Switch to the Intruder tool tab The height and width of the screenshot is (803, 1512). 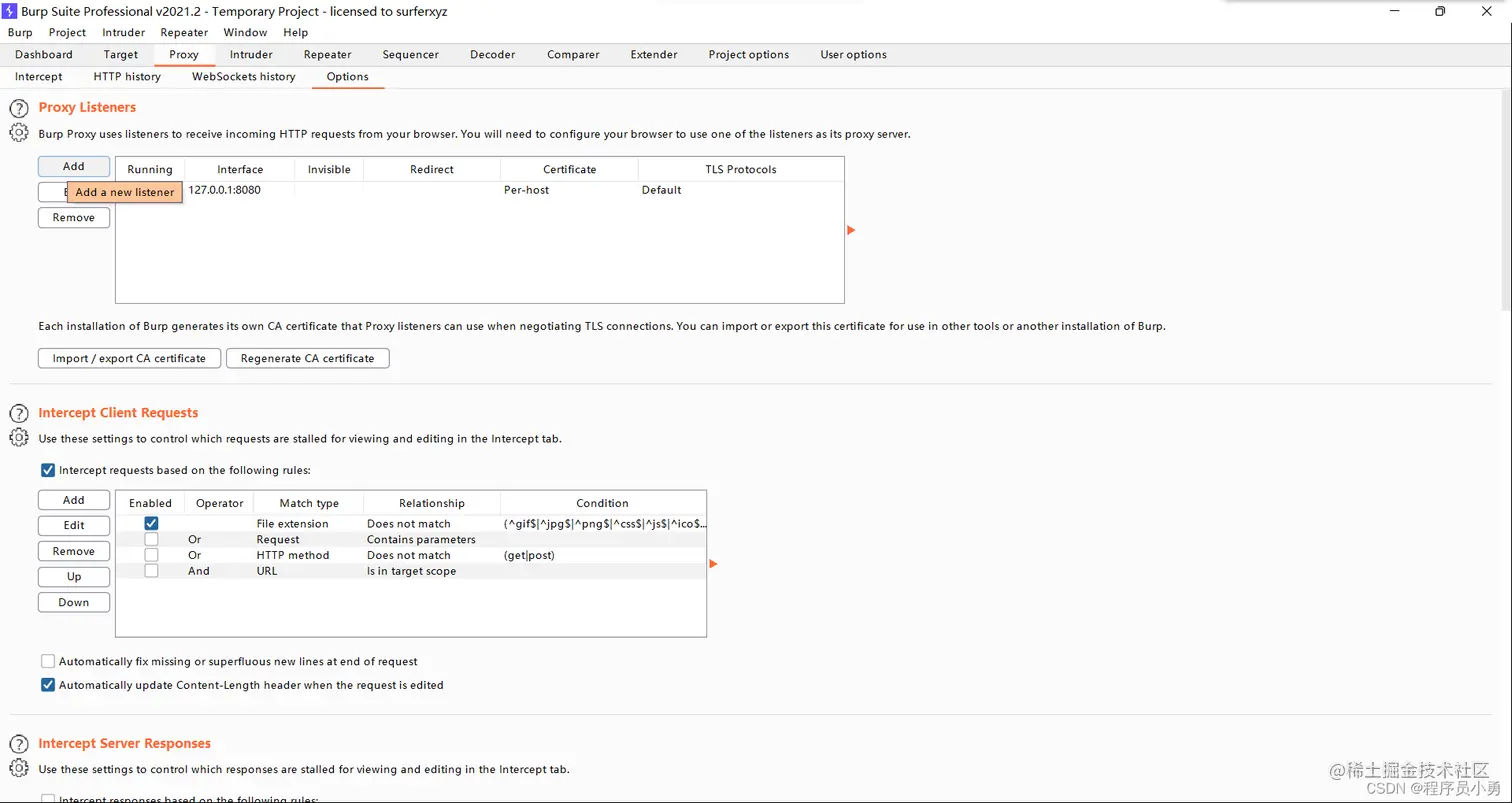[251, 54]
